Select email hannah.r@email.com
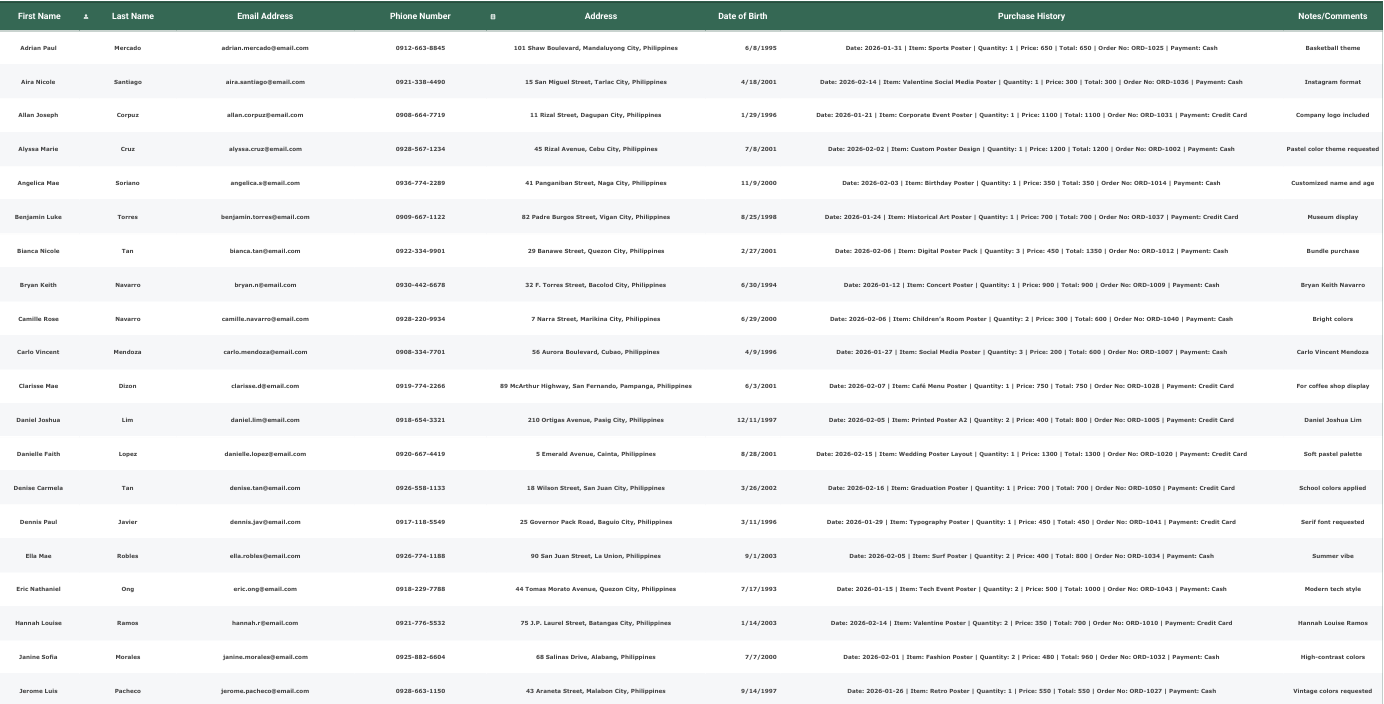 pyautogui.click(x=265, y=623)
